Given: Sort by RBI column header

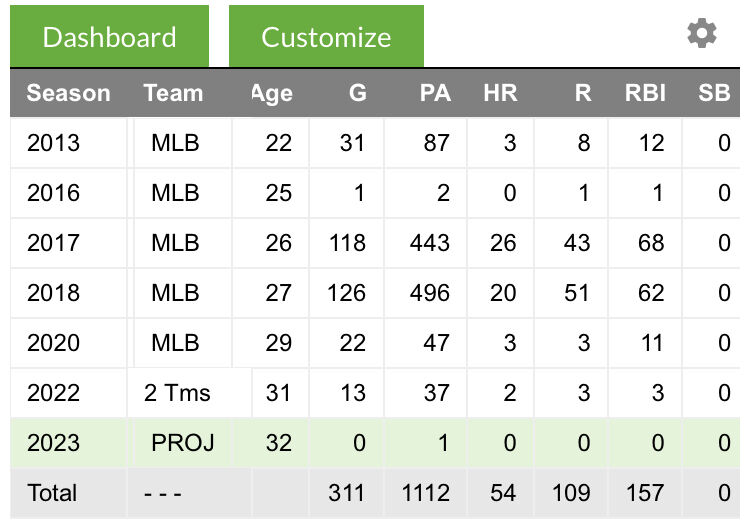Looking at the screenshot, I should (645, 93).
